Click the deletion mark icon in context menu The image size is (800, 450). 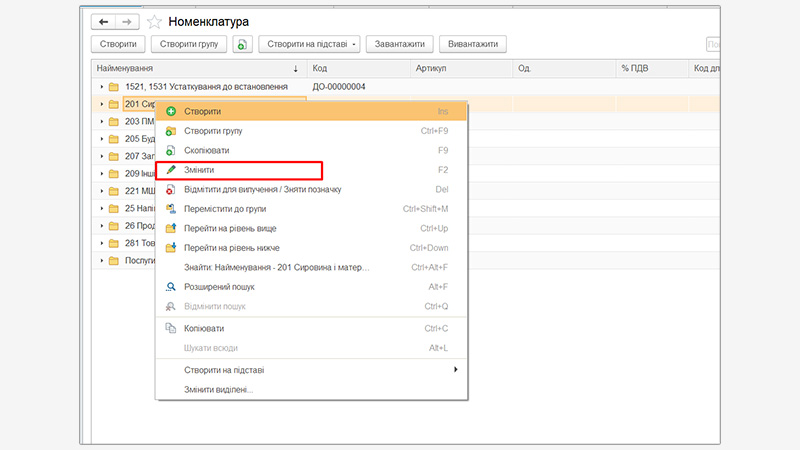tap(171, 189)
